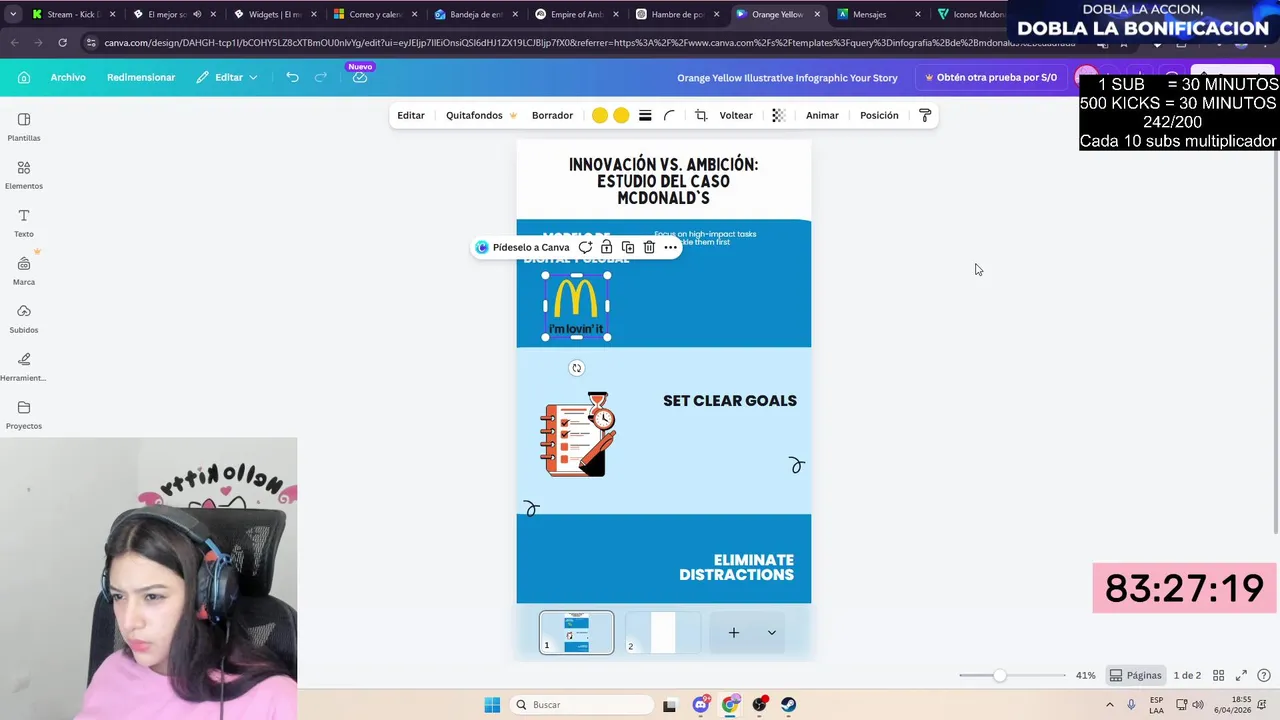Select page 1 thumbnail
This screenshot has width=1280, height=720.
coord(576,632)
